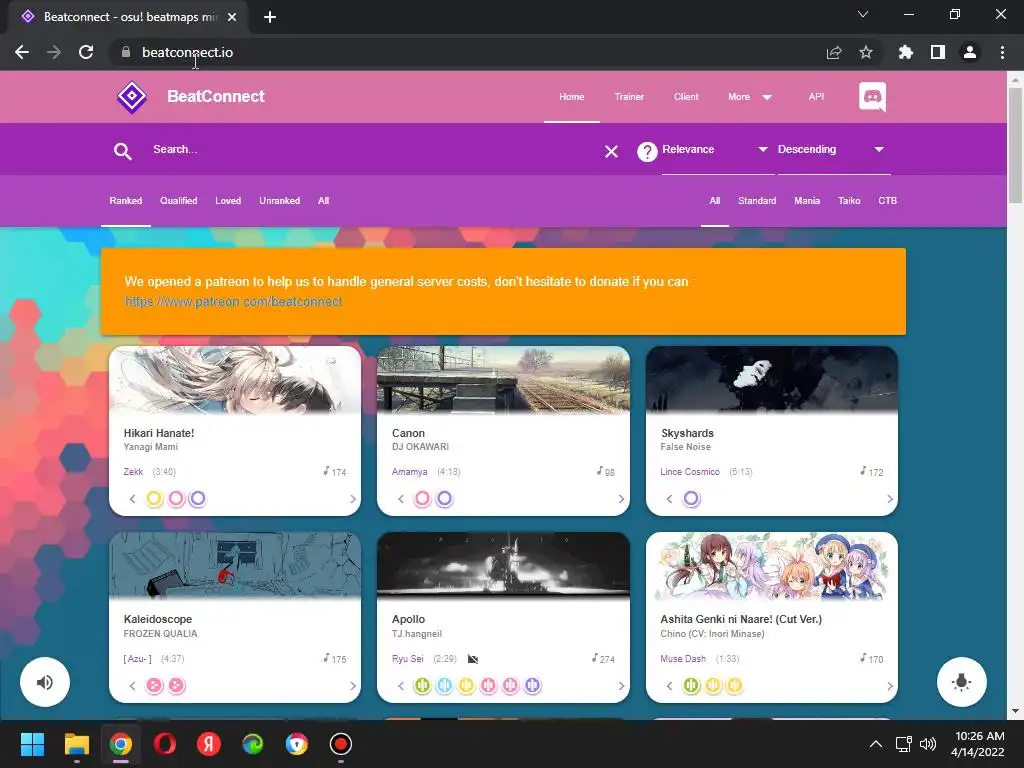Select purple difficulty circle on Skyshards card
The image size is (1024, 768).
point(692,499)
